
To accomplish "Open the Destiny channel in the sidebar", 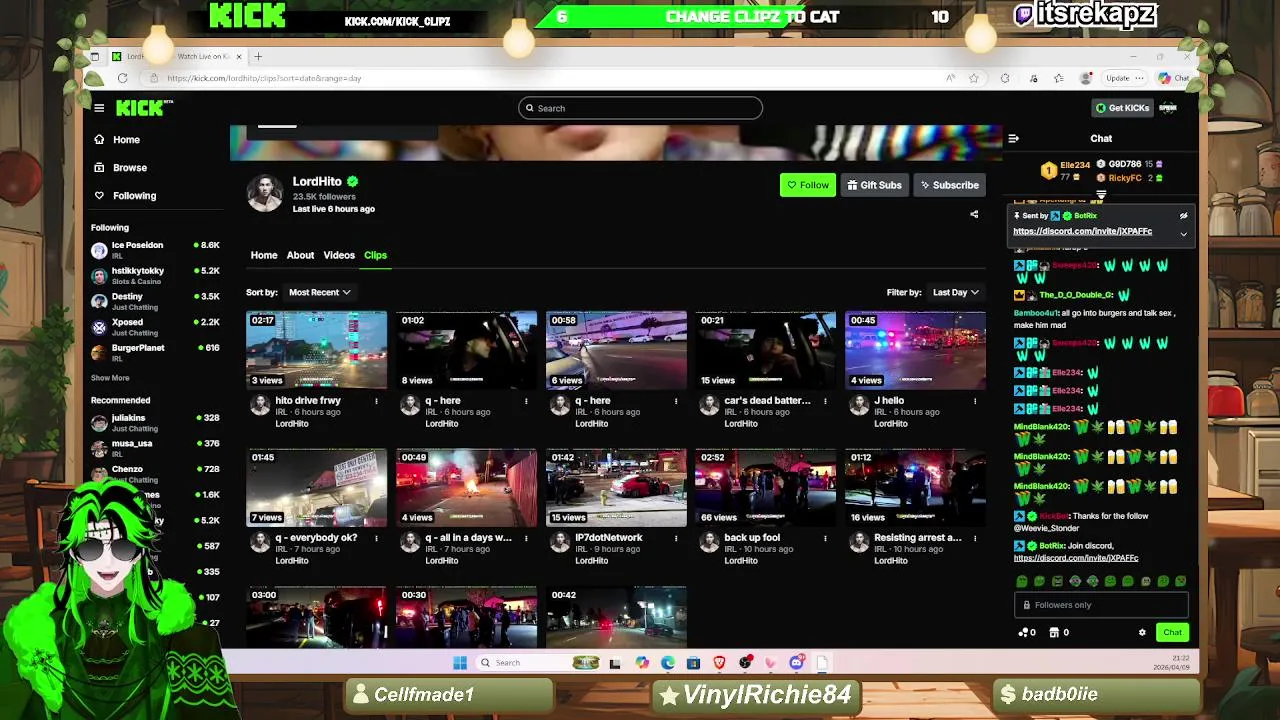I will [155, 301].
